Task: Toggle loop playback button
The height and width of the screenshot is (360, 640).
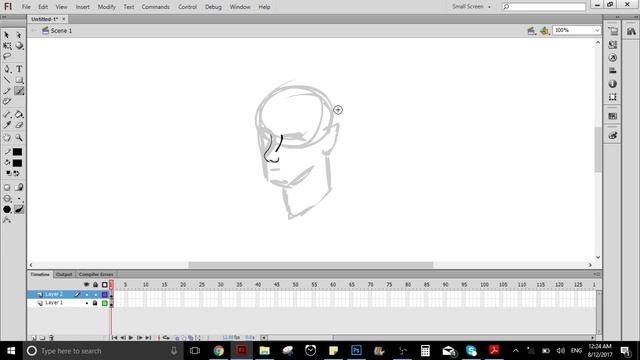Action: (x=166, y=338)
